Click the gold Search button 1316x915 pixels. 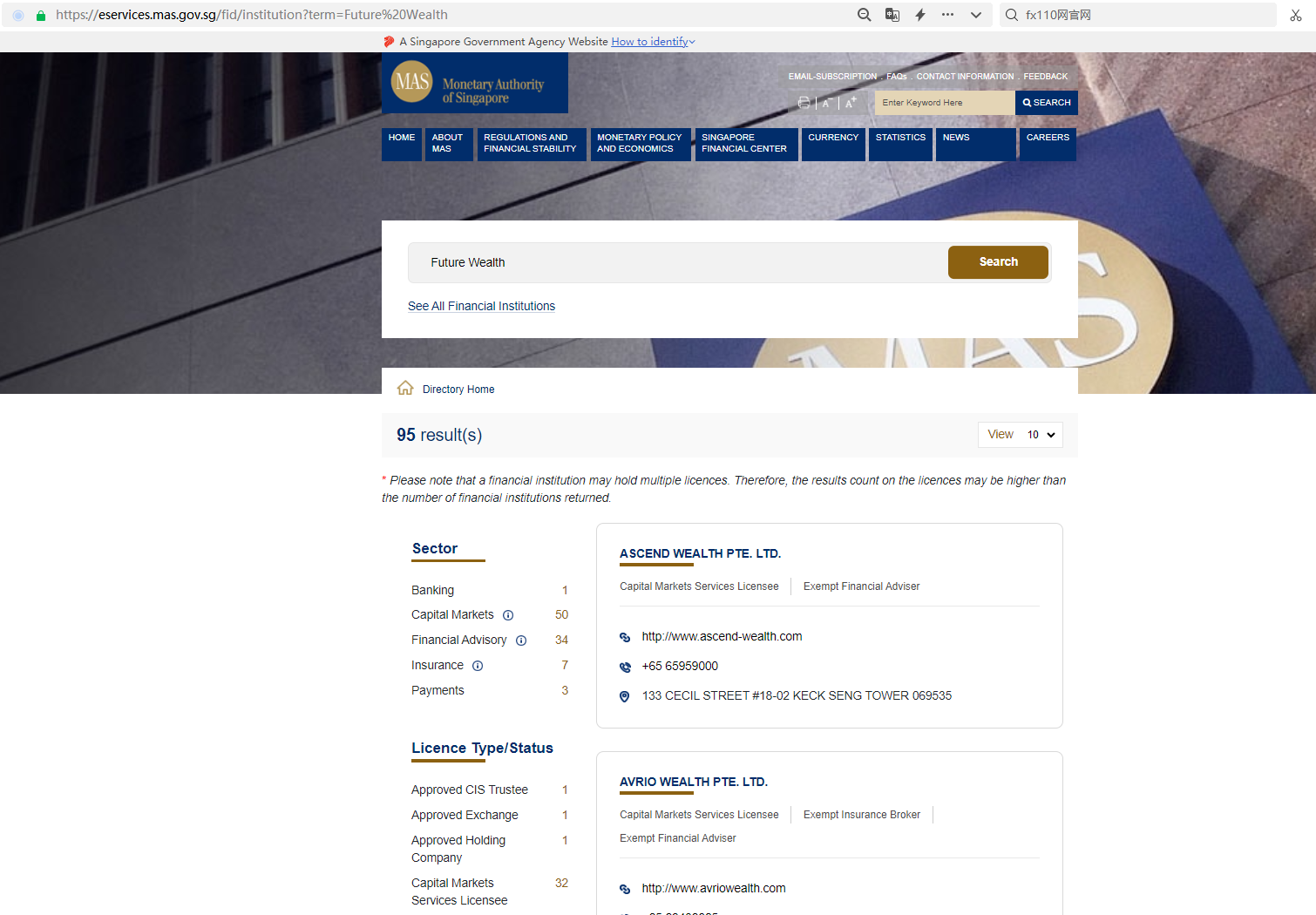tap(998, 262)
